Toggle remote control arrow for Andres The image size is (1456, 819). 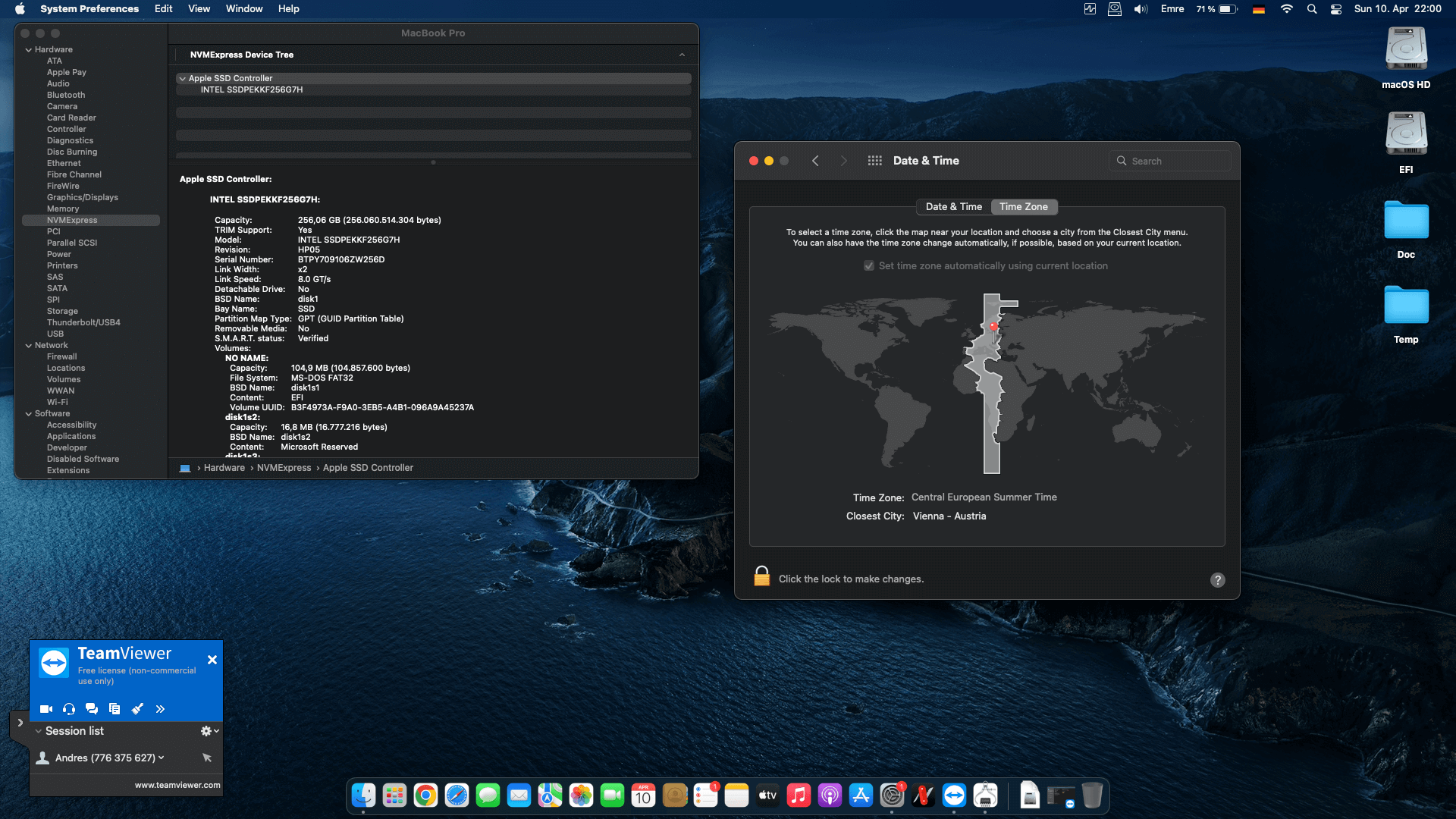(207, 758)
